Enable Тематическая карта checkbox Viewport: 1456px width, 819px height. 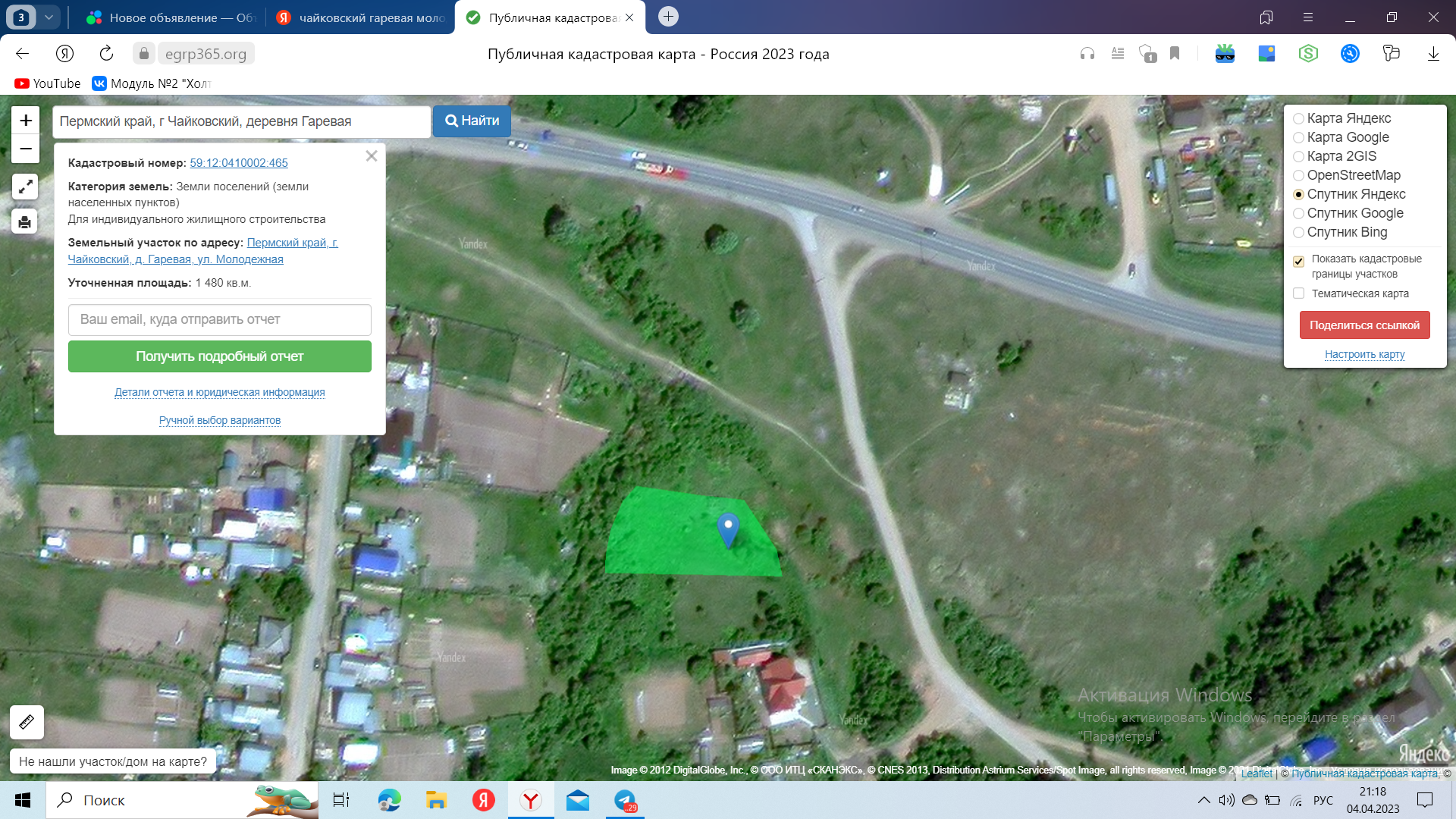pyautogui.click(x=1298, y=293)
